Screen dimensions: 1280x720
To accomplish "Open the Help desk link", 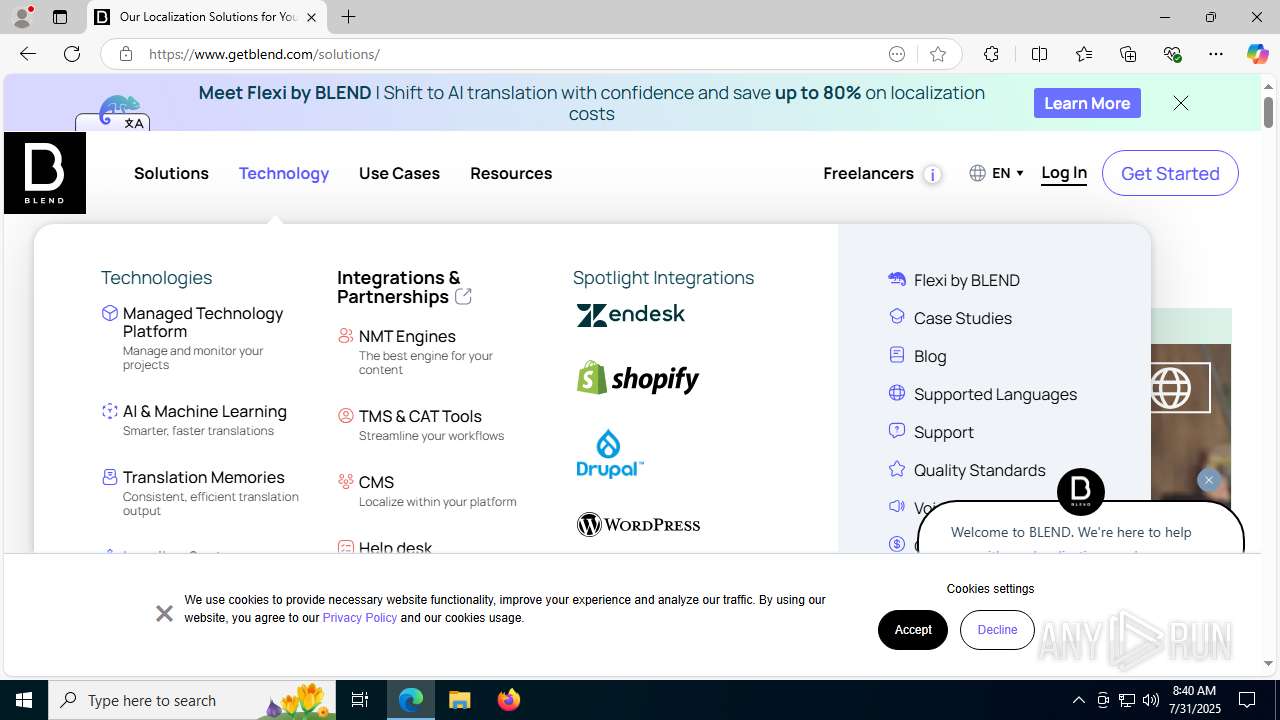I will pyautogui.click(x=395, y=548).
